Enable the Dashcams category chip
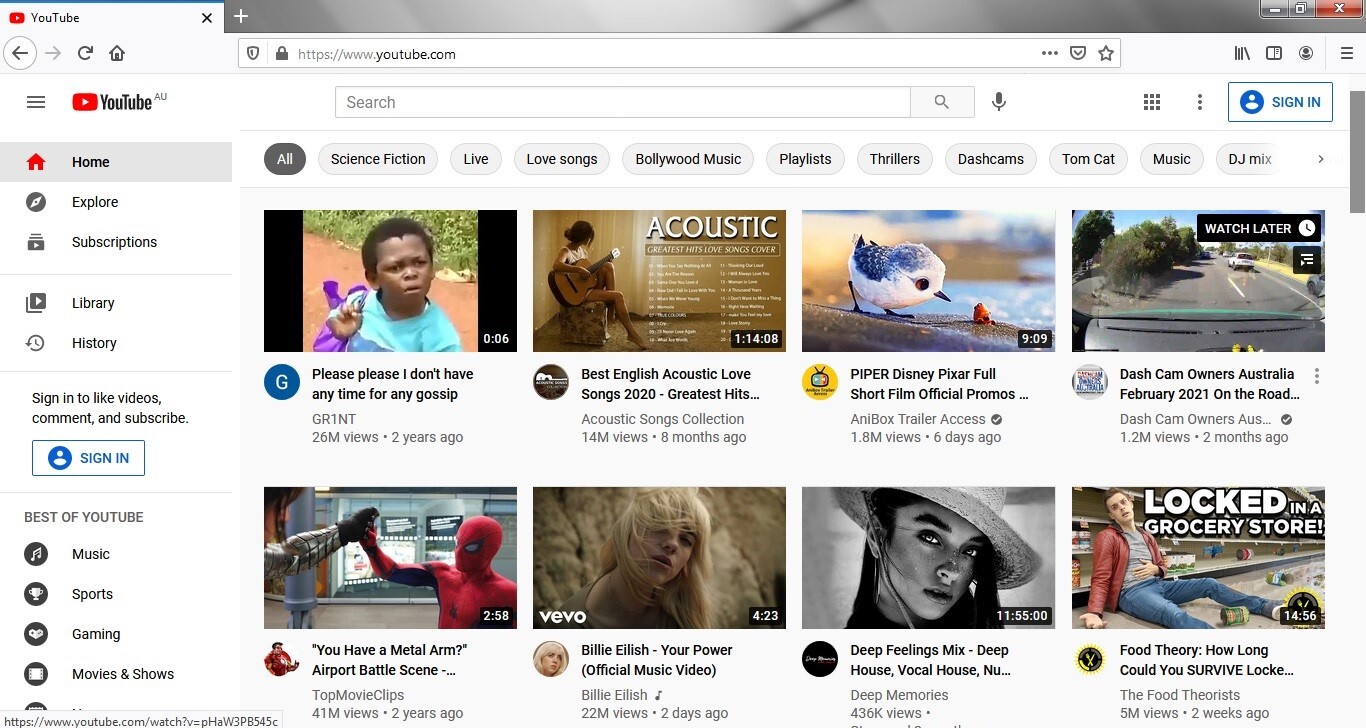The width and height of the screenshot is (1366, 728). click(990, 159)
